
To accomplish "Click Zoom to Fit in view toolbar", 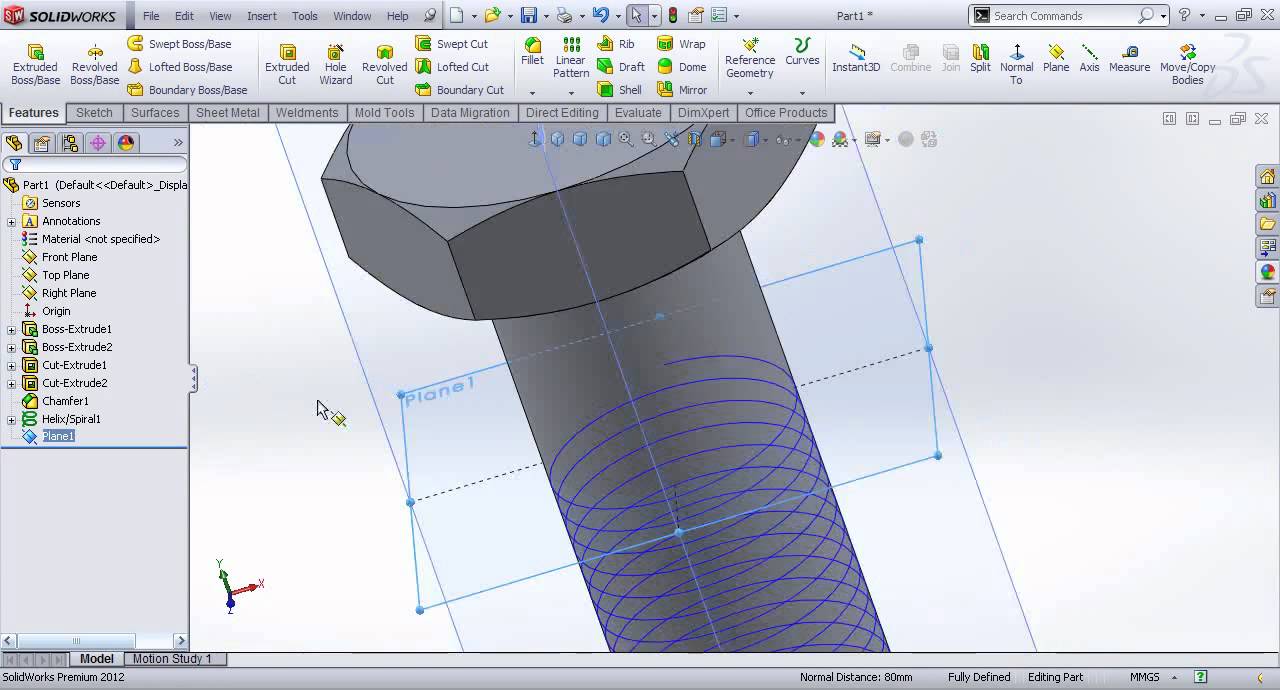I will click(x=626, y=139).
